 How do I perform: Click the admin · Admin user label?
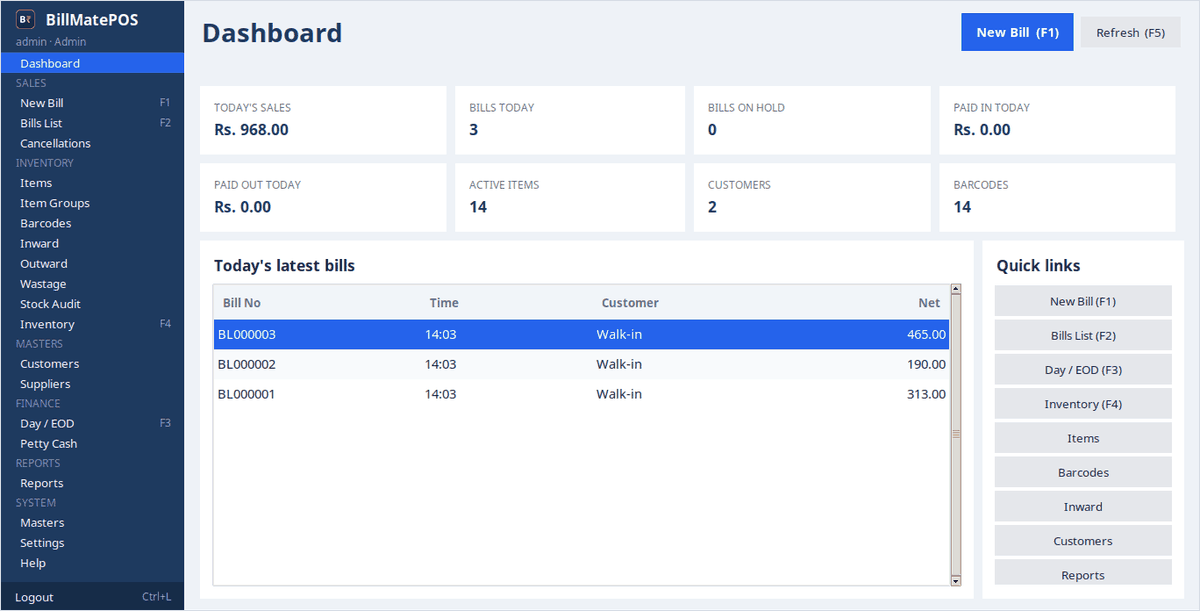tap(51, 42)
